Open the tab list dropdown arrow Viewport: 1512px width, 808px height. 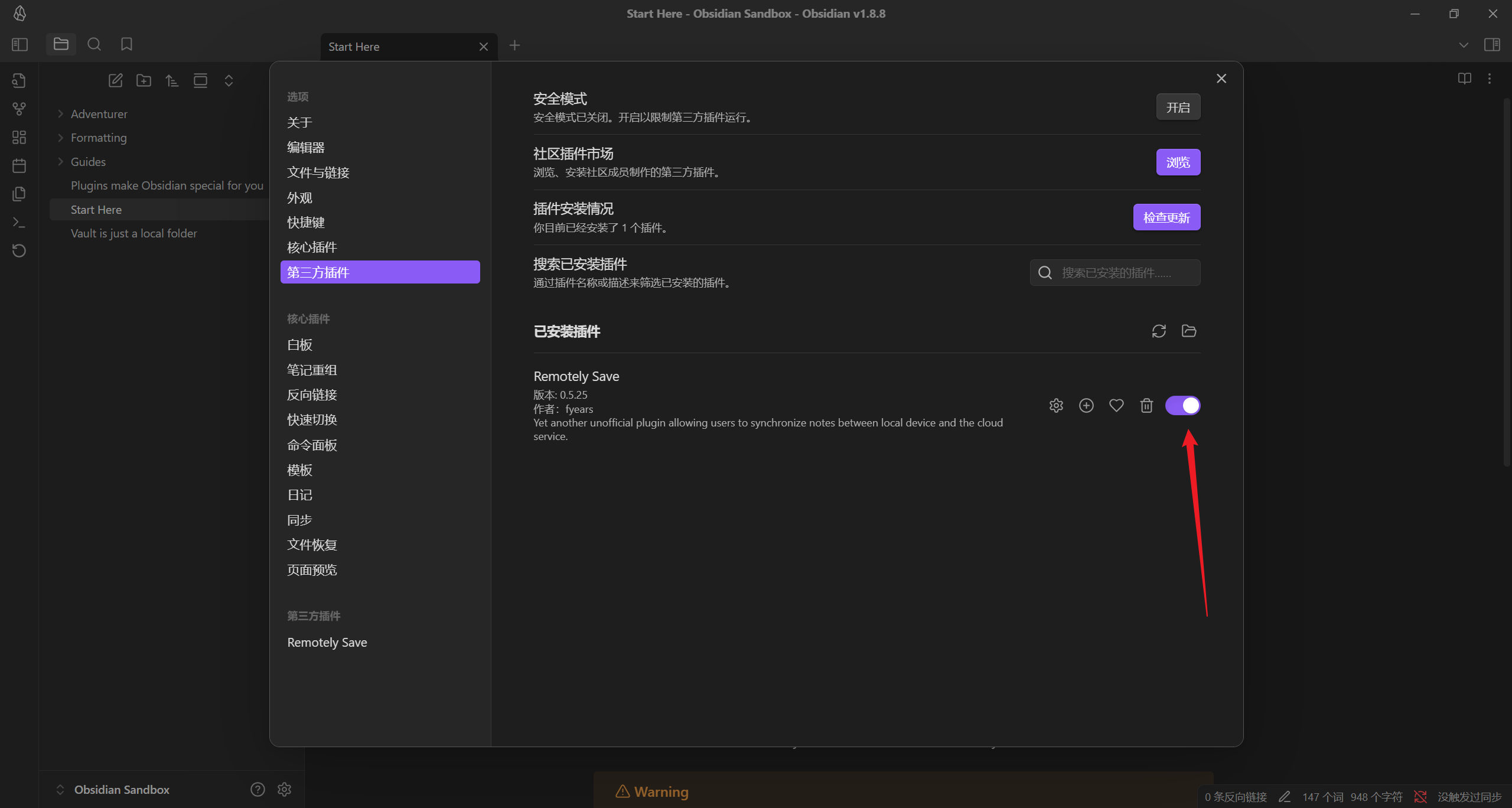coord(1464,45)
